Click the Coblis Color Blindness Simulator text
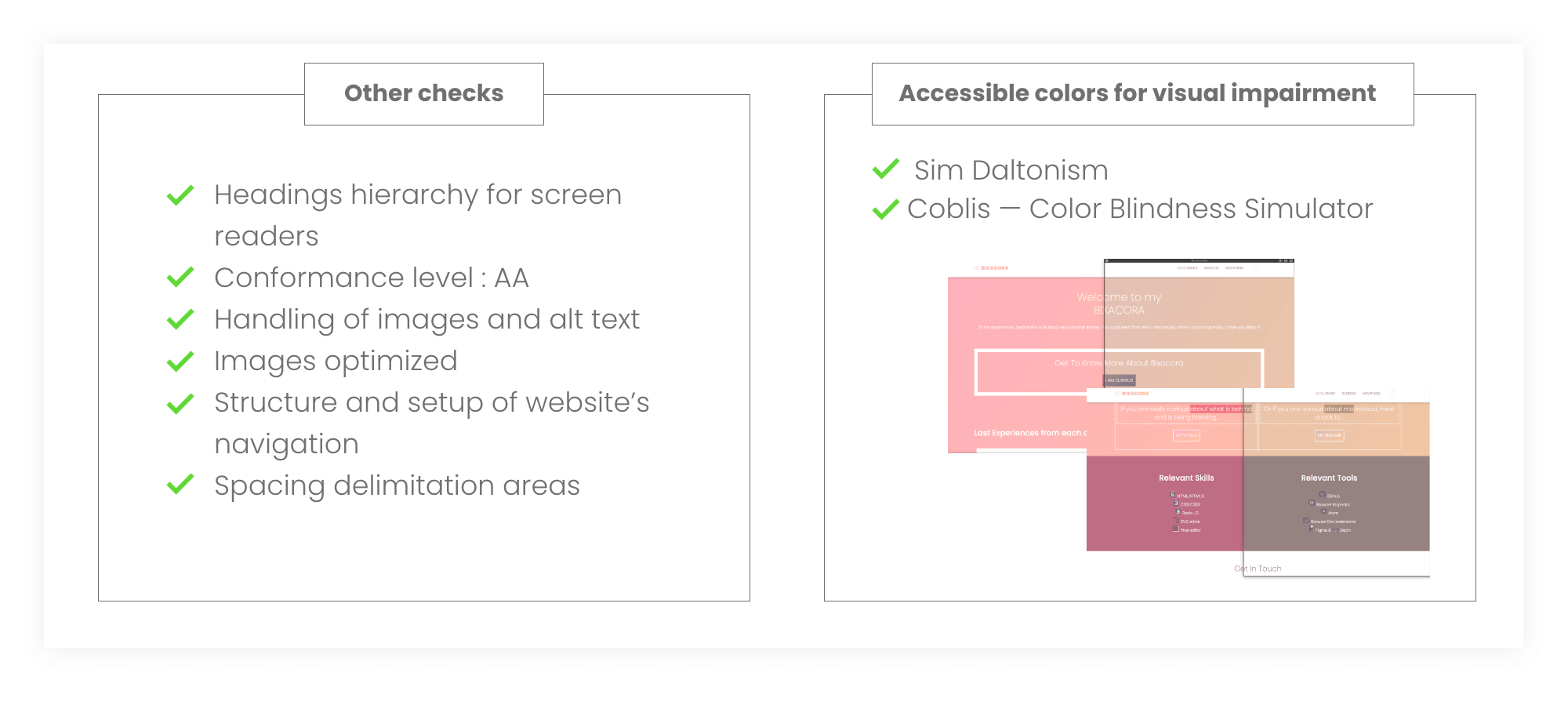Screen dimensions: 1568x705 [1140, 209]
